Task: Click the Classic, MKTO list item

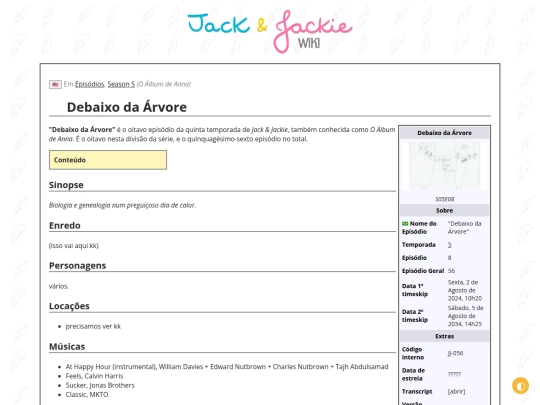Action: point(87,395)
